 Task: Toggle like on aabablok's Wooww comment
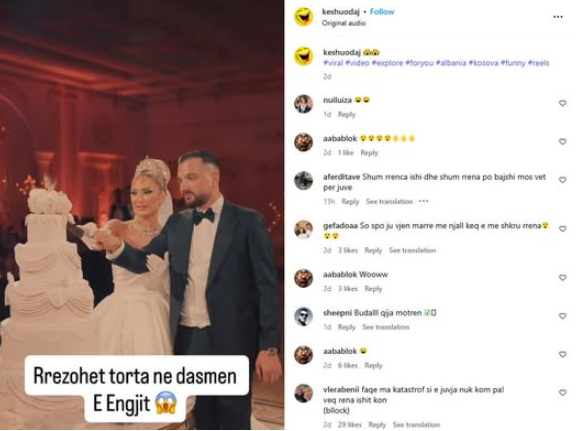562,278
